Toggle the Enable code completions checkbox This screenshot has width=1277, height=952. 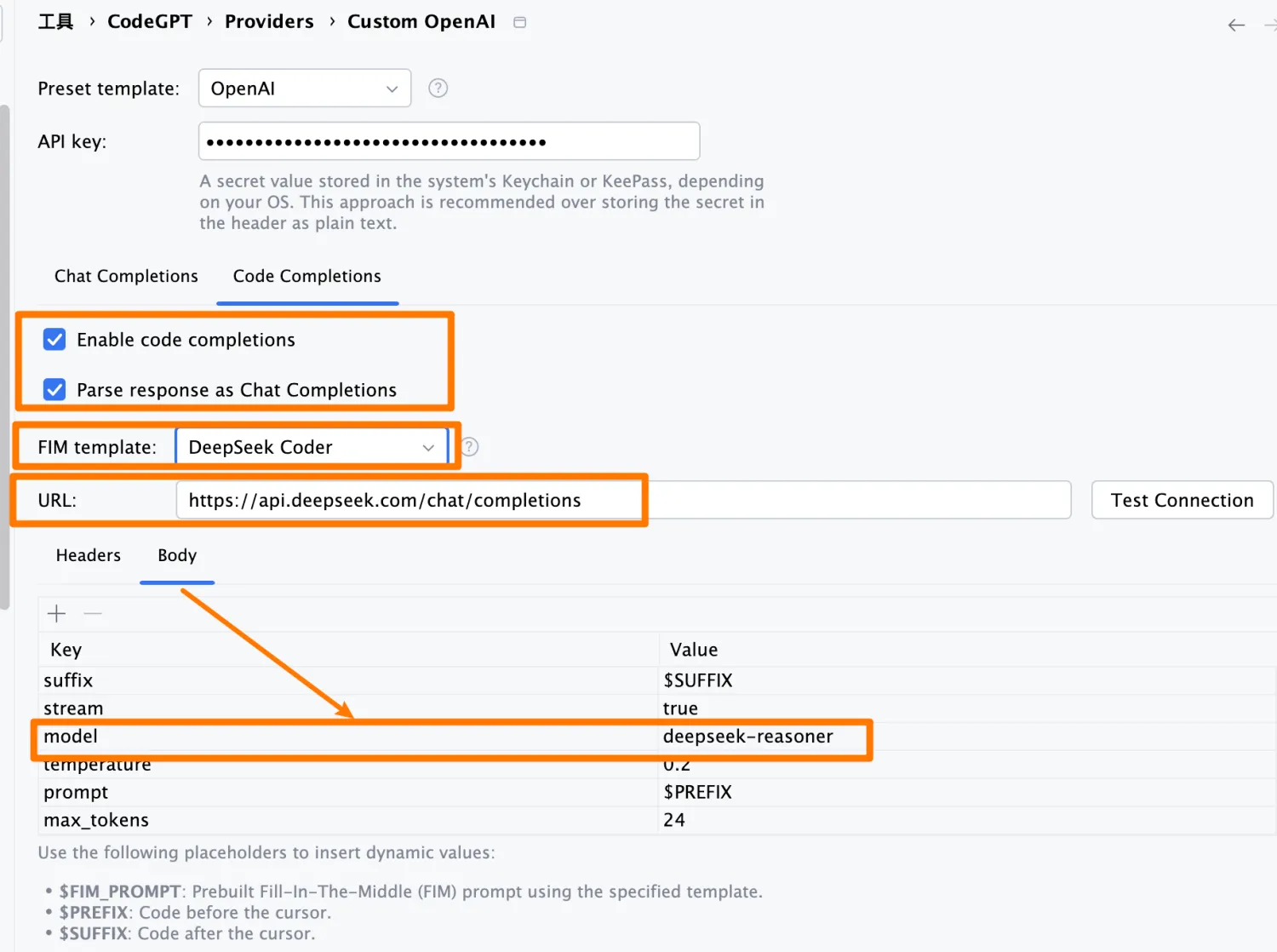coord(54,340)
